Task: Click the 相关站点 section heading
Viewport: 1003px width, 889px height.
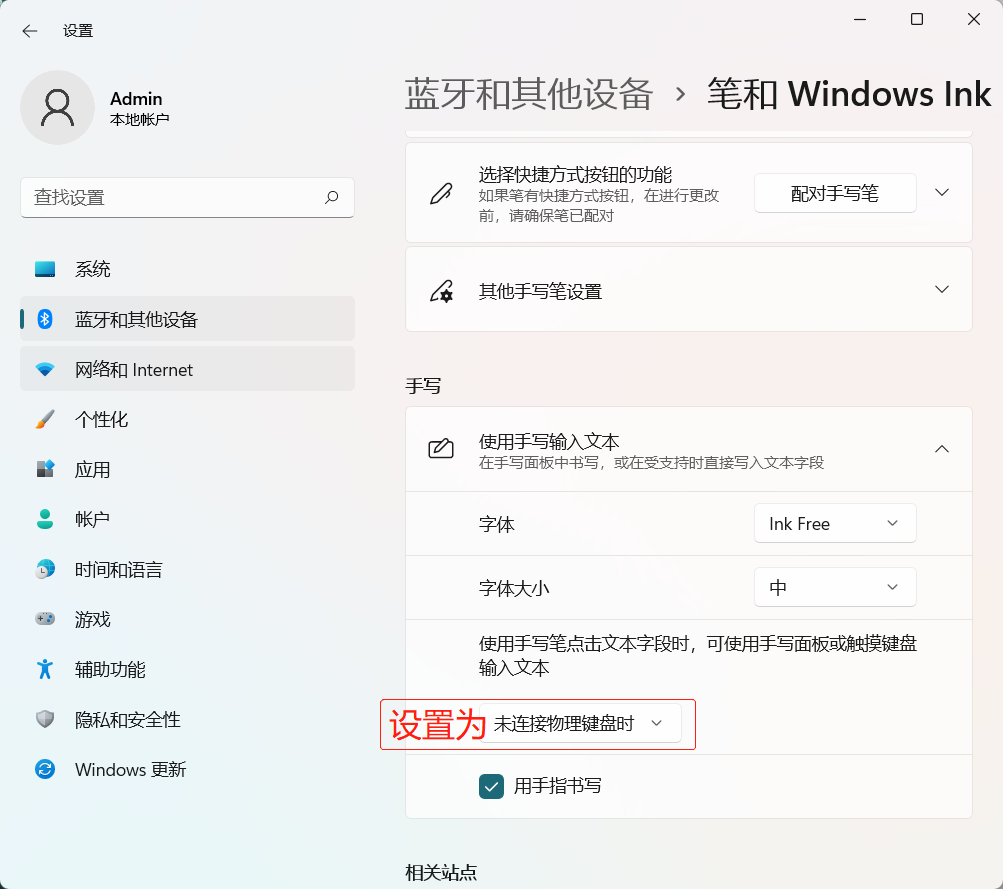Action: (x=441, y=872)
